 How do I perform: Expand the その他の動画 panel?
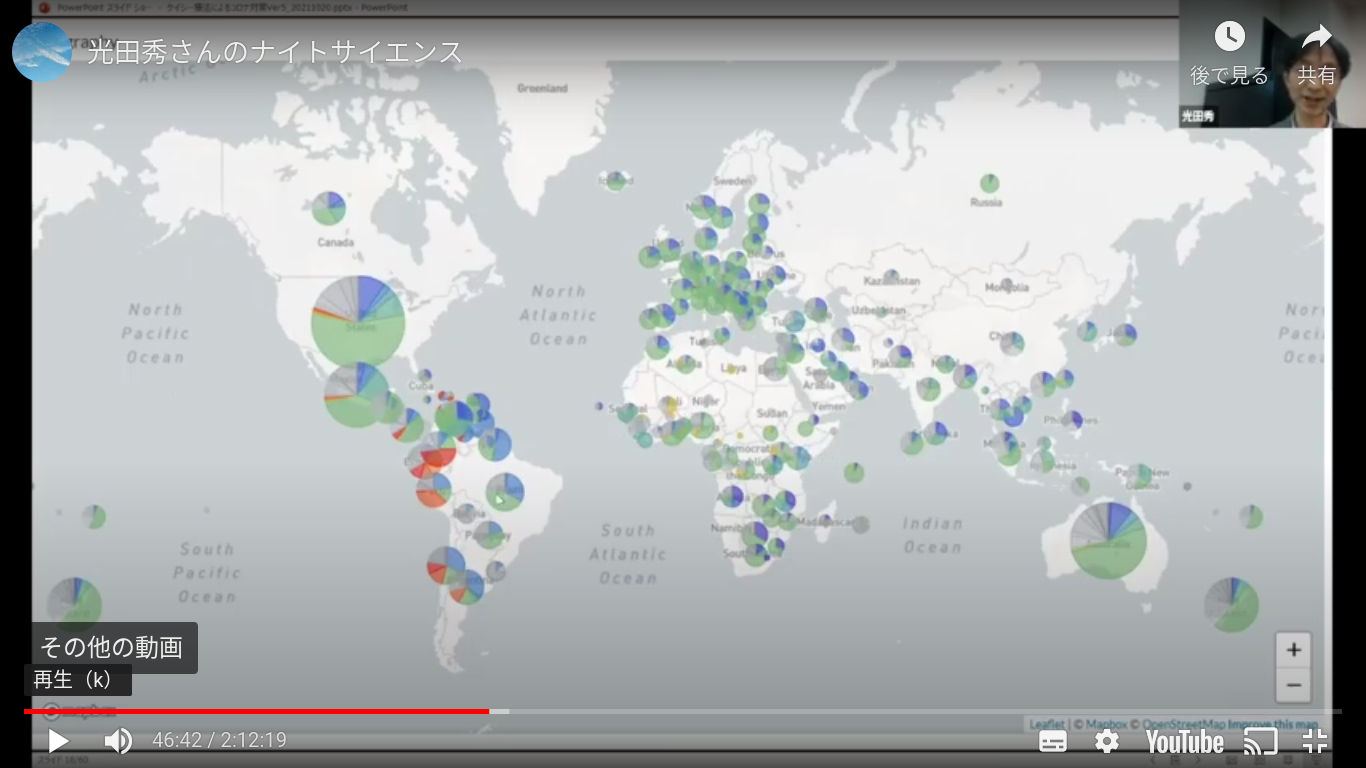click(x=112, y=647)
